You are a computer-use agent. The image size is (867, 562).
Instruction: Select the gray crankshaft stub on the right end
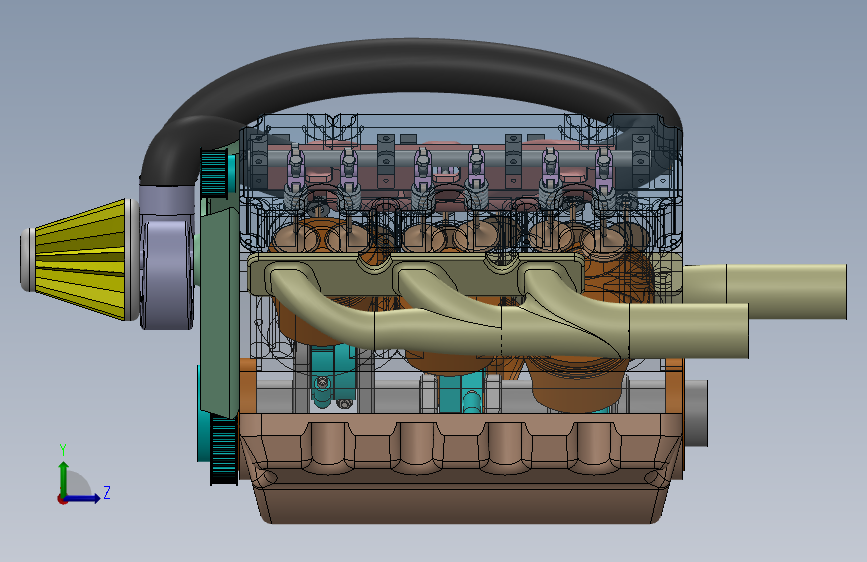[696, 413]
